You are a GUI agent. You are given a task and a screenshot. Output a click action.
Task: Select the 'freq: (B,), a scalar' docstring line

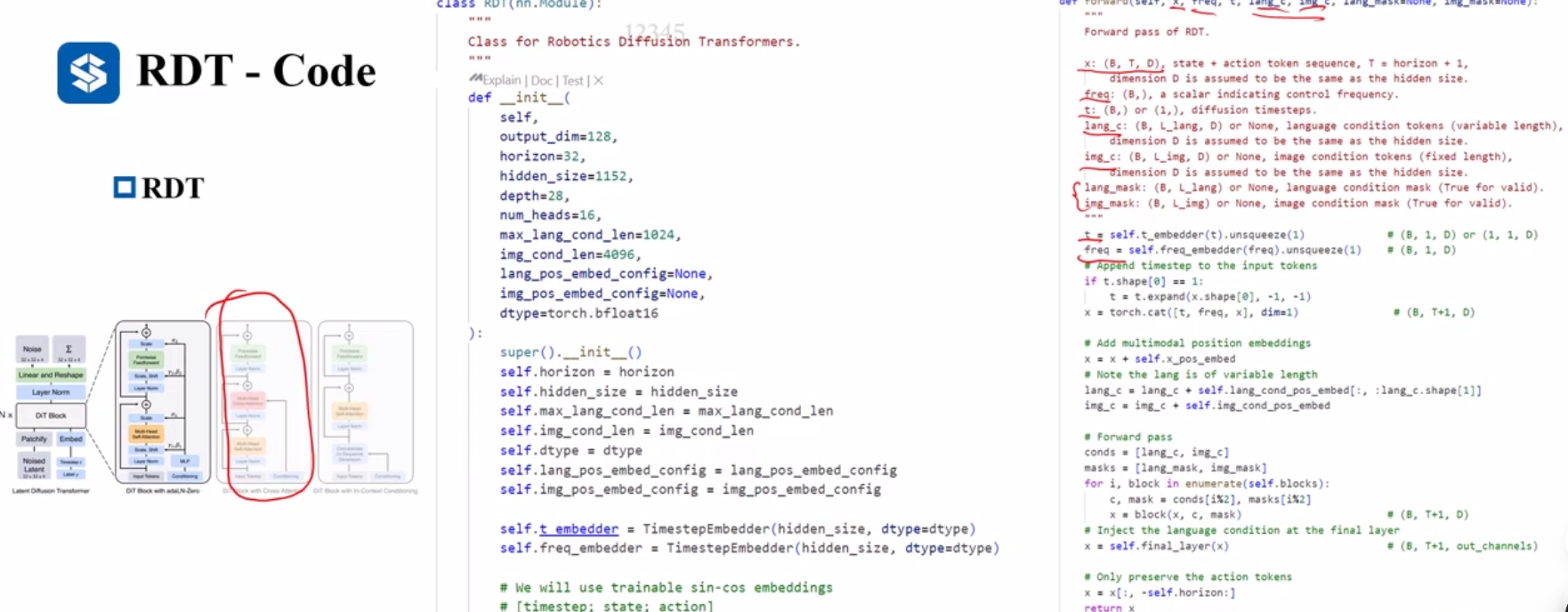tap(1241, 94)
